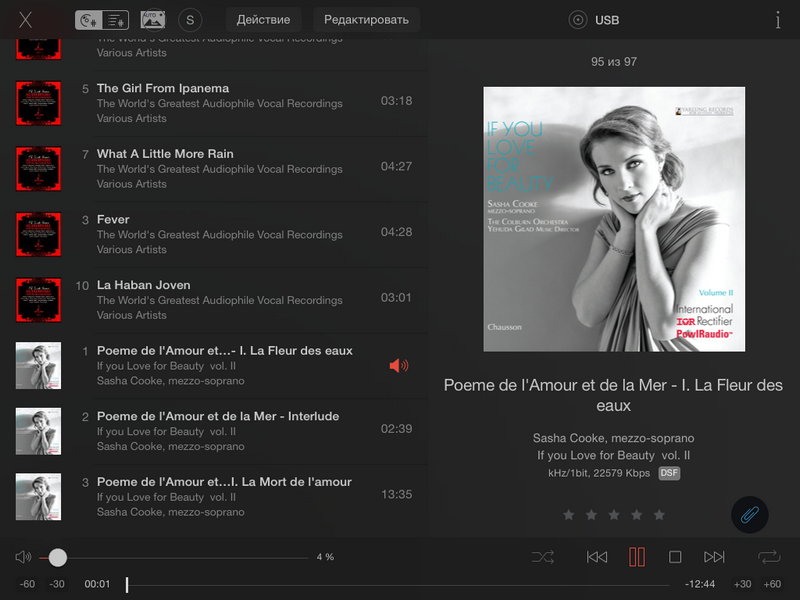
Task: Jump forward 30 seconds with +30
Action: click(742, 584)
